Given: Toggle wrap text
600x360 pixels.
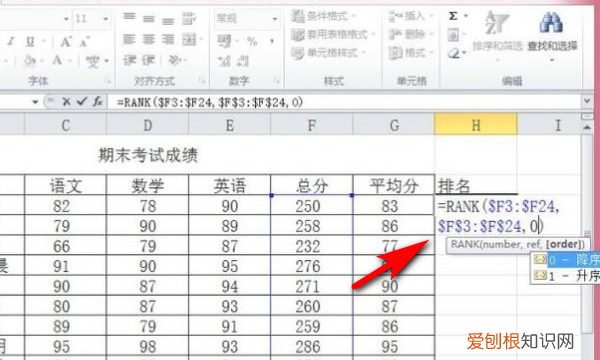Looking at the screenshot, I should click(x=189, y=18).
